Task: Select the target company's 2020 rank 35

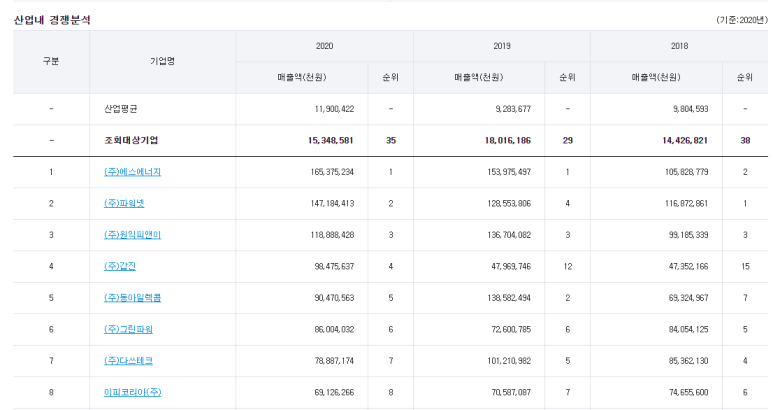Action: click(391, 140)
